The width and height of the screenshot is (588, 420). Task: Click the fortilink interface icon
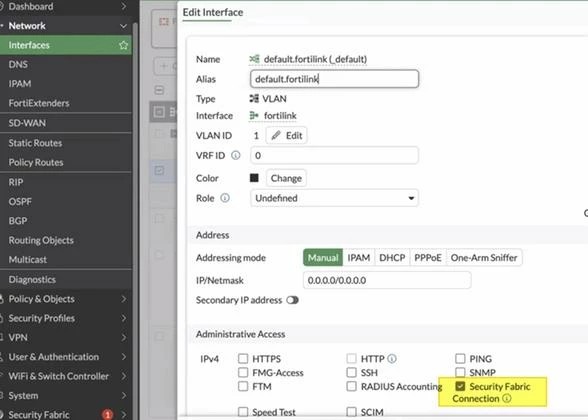[254, 116]
